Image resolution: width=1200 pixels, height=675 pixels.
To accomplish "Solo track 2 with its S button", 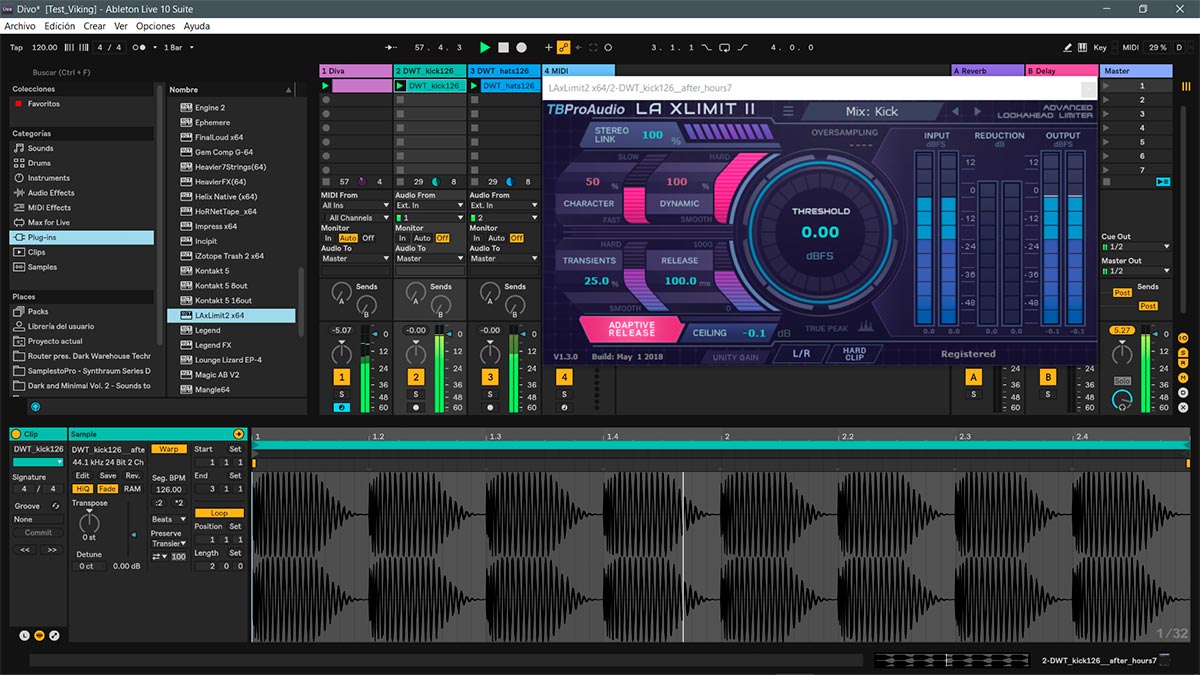I will [x=416, y=394].
